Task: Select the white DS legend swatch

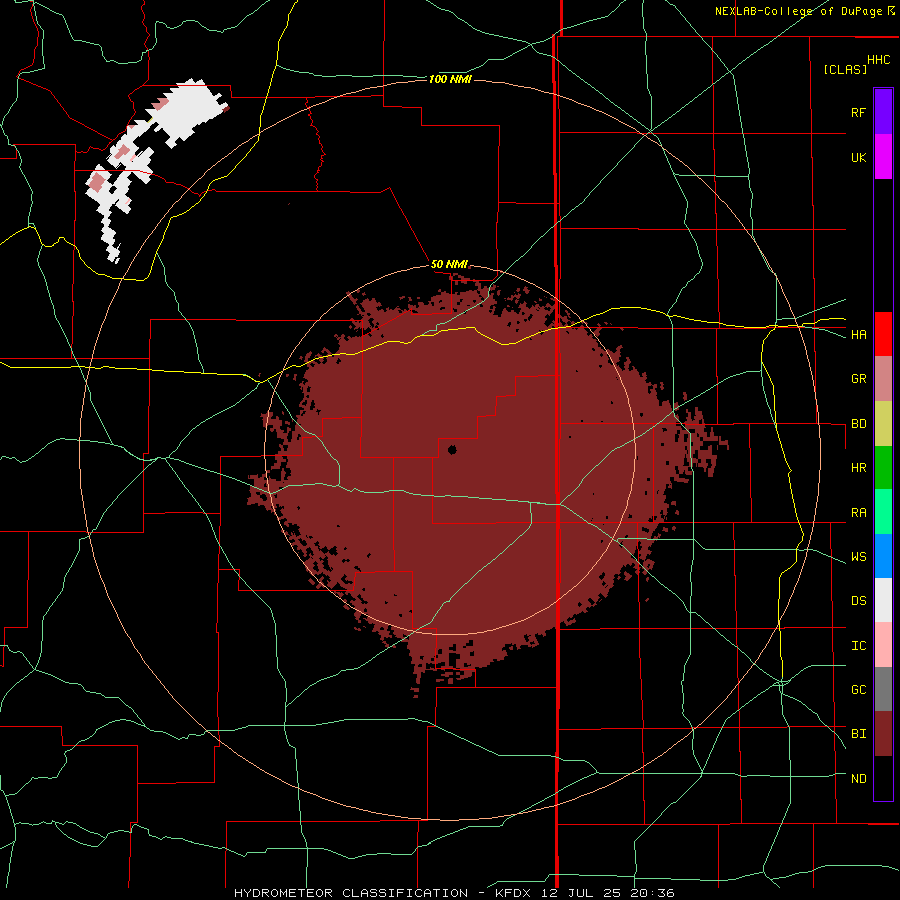Action: tap(883, 600)
